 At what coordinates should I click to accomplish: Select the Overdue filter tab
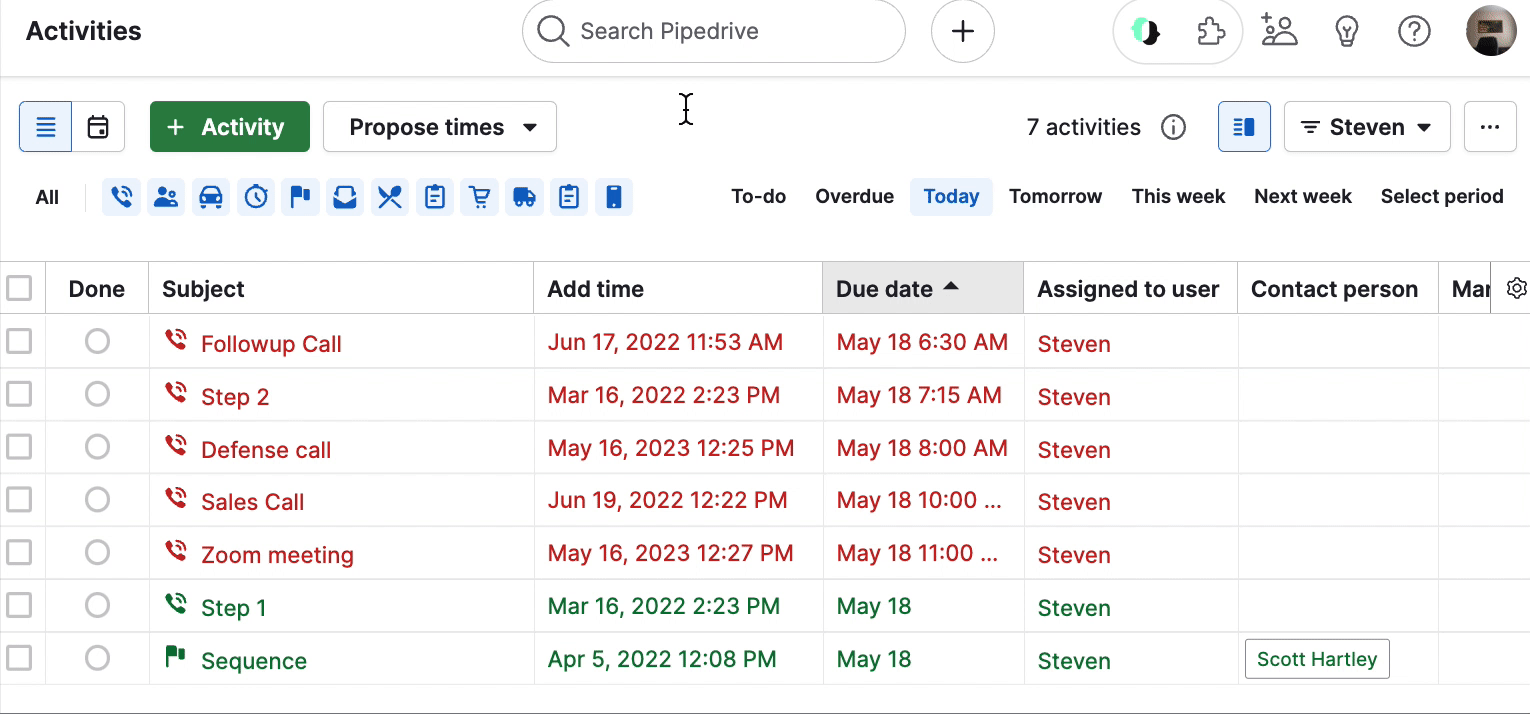coord(854,196)
